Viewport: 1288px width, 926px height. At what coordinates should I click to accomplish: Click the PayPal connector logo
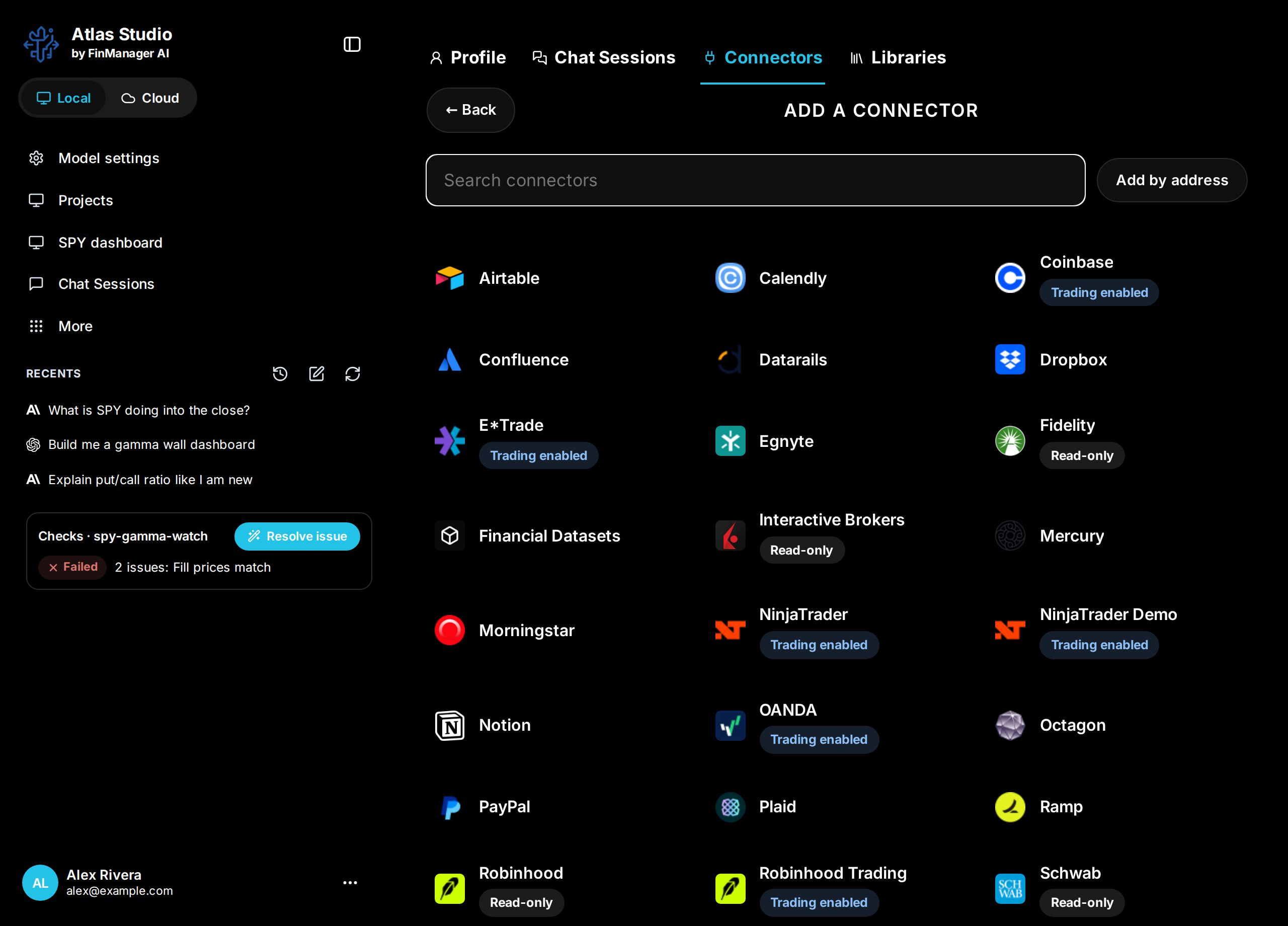[x=450, y=807]
